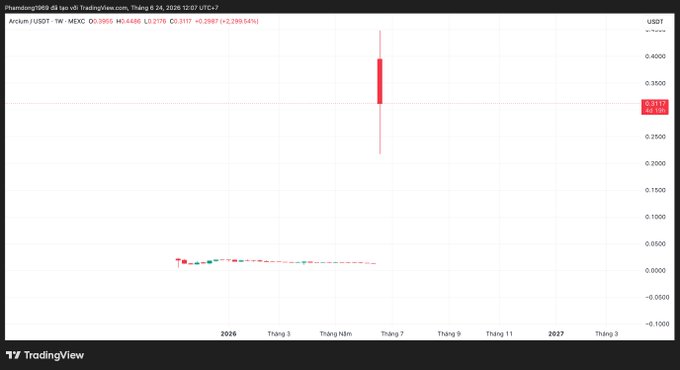Image resolution: width=680 pixels, height=370 pixels.
Task: Select the close value in the chart legend
Action: click(182, 21)
